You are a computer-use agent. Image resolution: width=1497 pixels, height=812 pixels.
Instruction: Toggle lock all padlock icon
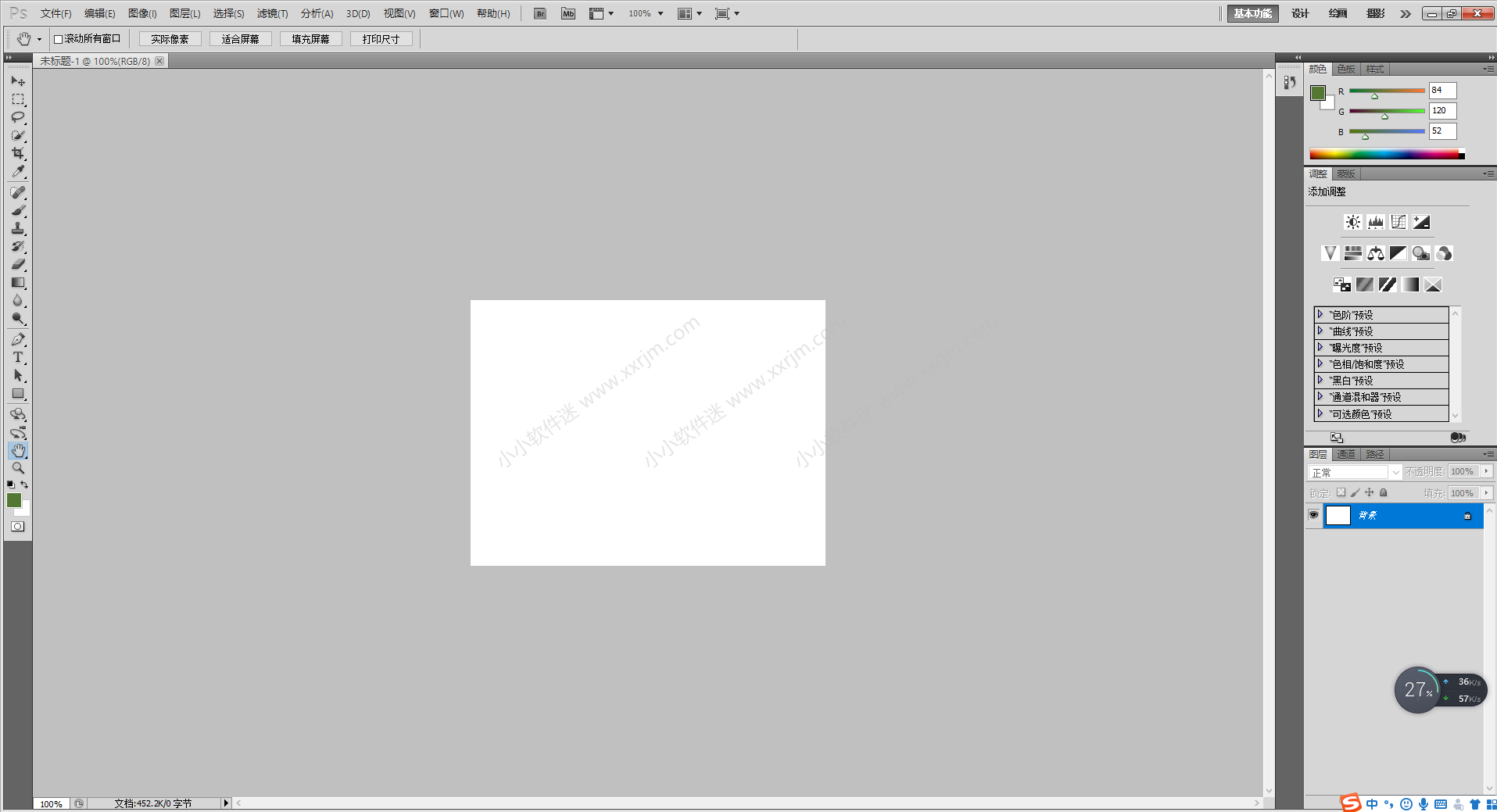point(1383,492)
